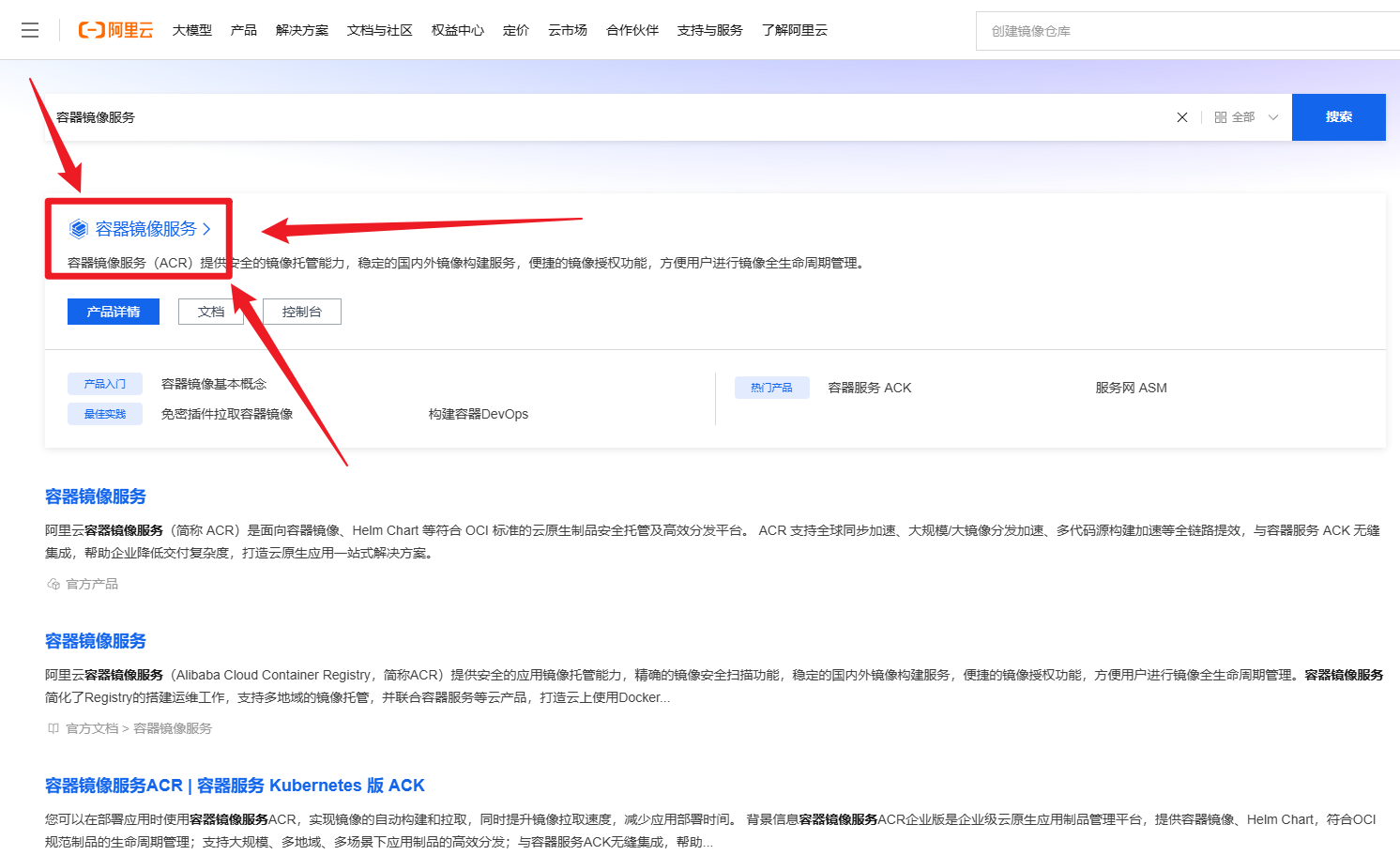Click the main search input containing 容器镜像服务
Image resolution: width=1400 pixels, height=855 pixels.
610,117
